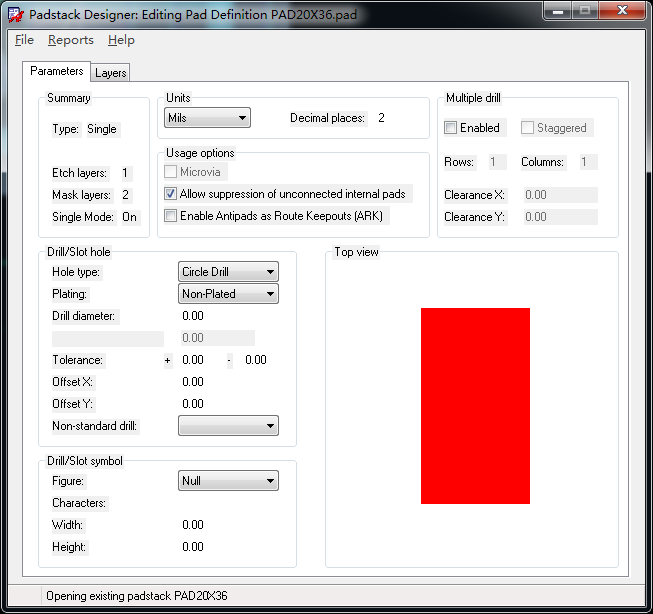This screenshot has width=653, height=614.
Task: Close the Padstack Designer window
Action: click(x=622, y=10)
